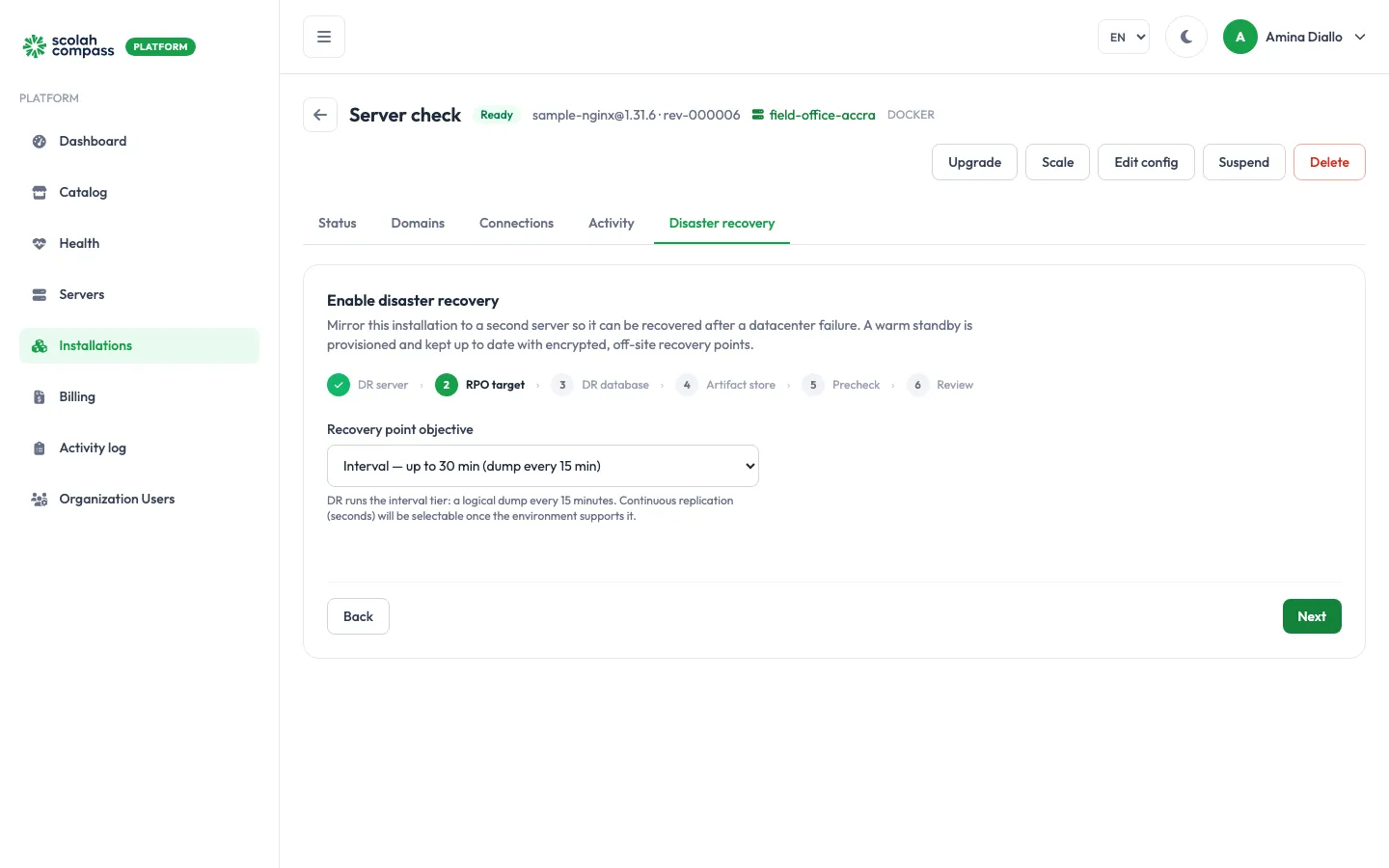Viewport: 1389px width, 868px height.
Task: Select step 6 Review
Action: (940, 385)
